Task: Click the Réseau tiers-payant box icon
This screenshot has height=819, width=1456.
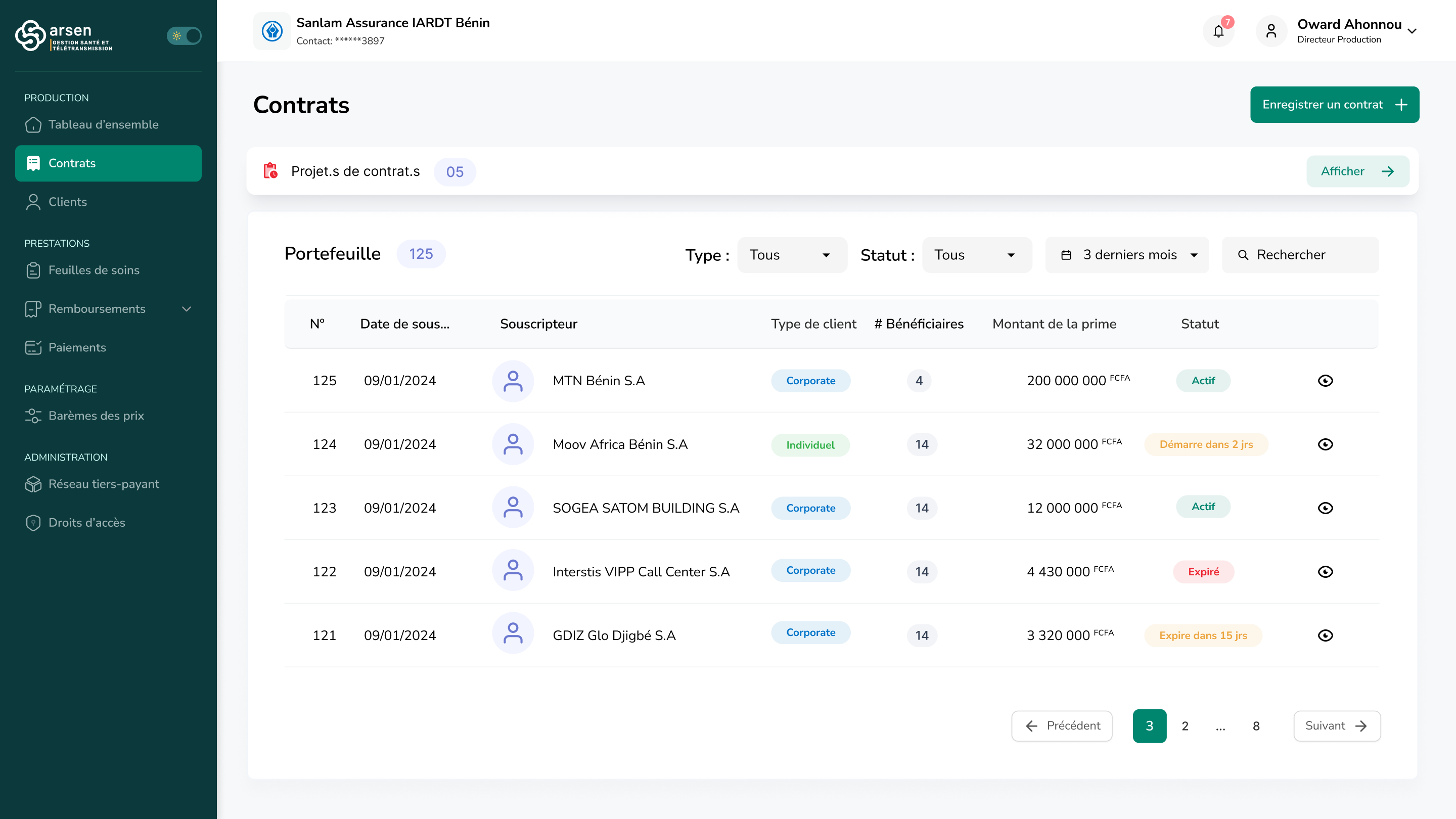Action: click(33, 484)
